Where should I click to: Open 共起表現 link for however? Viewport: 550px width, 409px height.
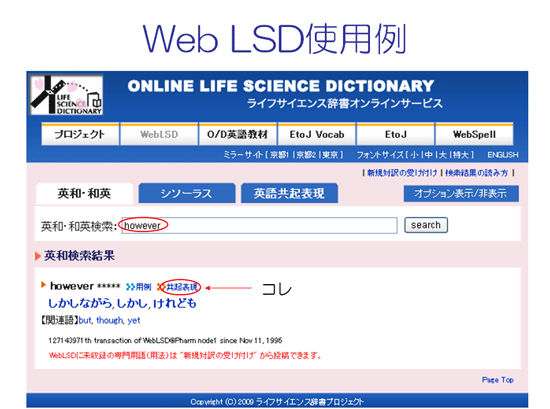click(x=182, y=287)
